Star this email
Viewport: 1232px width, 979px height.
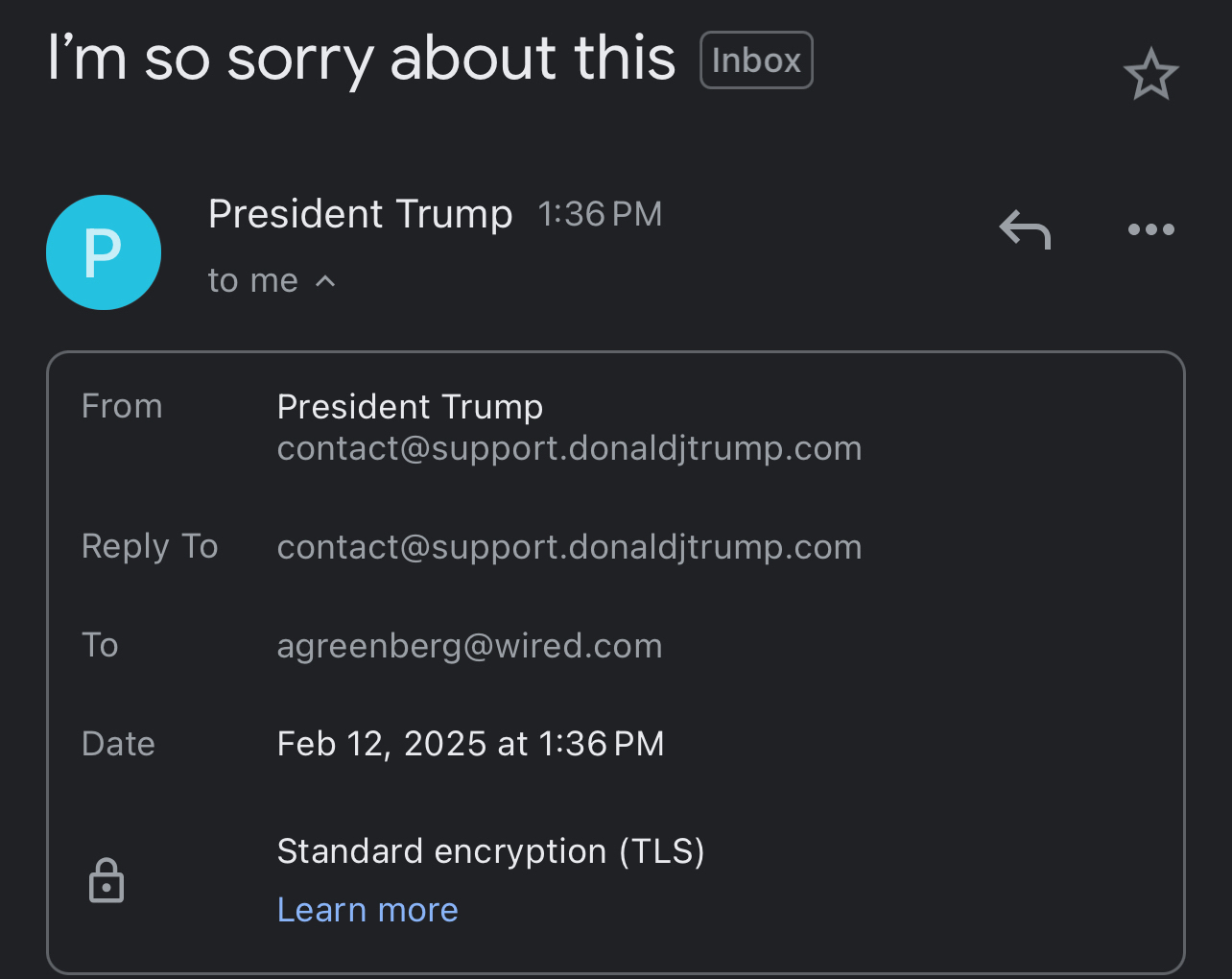tap(1150, 75)
